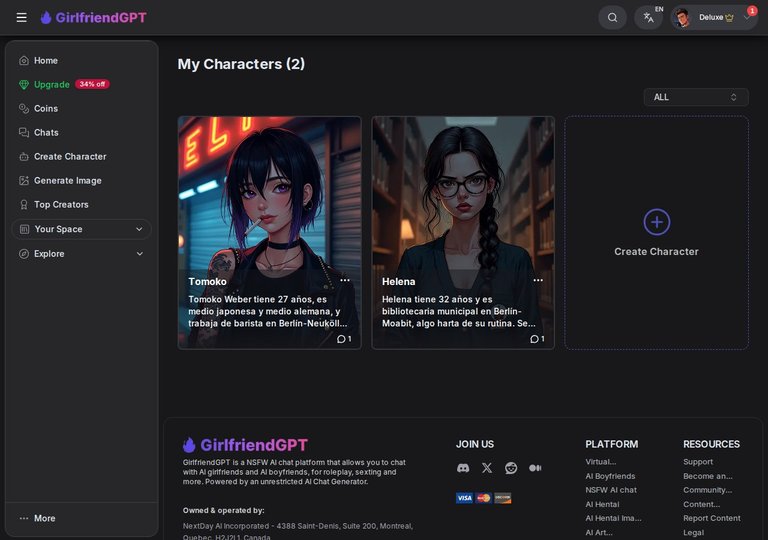Open the X (Twitter) footer icon
Image resolution: width=768 pixels, height=540 pixels.
tap(487, 468)
